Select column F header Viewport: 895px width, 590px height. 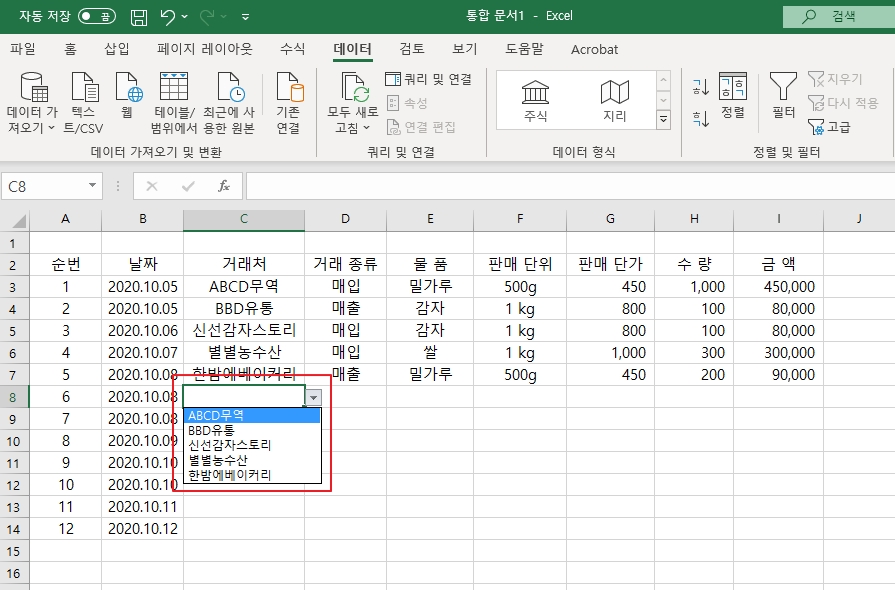point(520,219)
